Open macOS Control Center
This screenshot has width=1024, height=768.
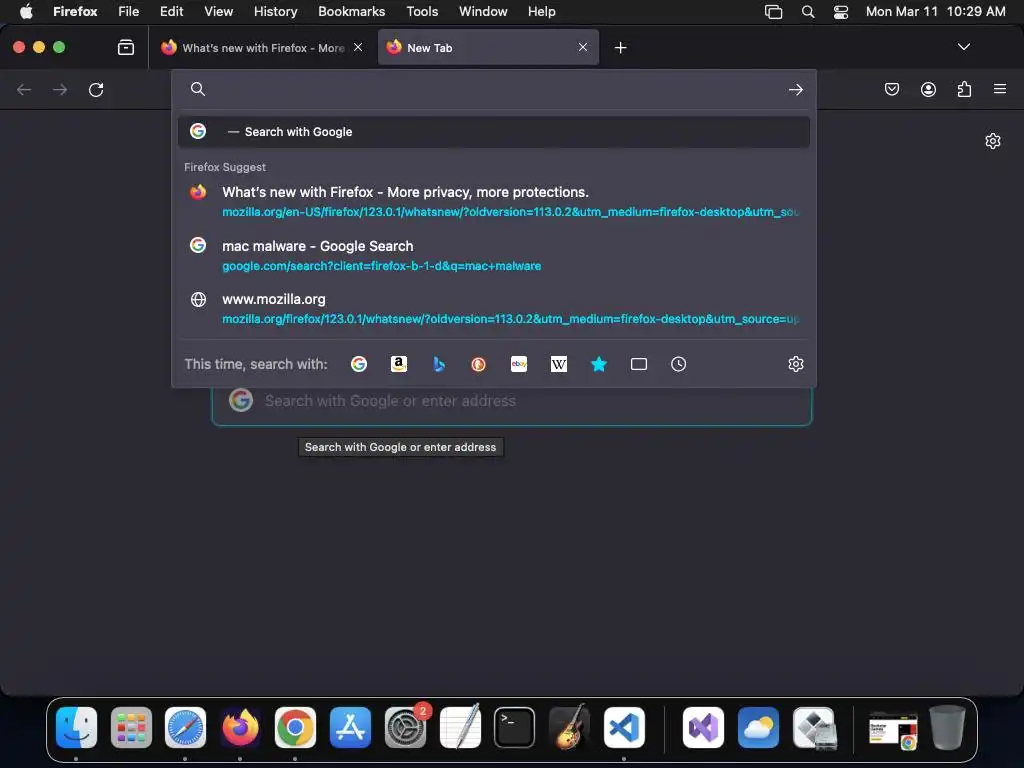click(x=840, y=12)
